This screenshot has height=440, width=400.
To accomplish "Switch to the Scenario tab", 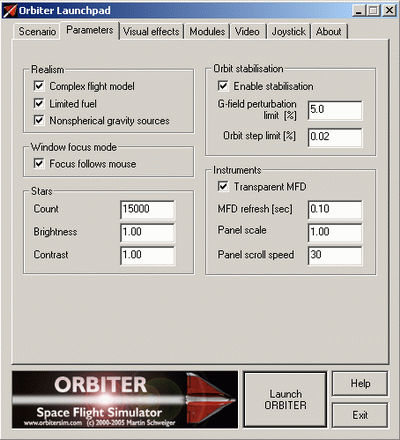I will click(x=37, y=32).
